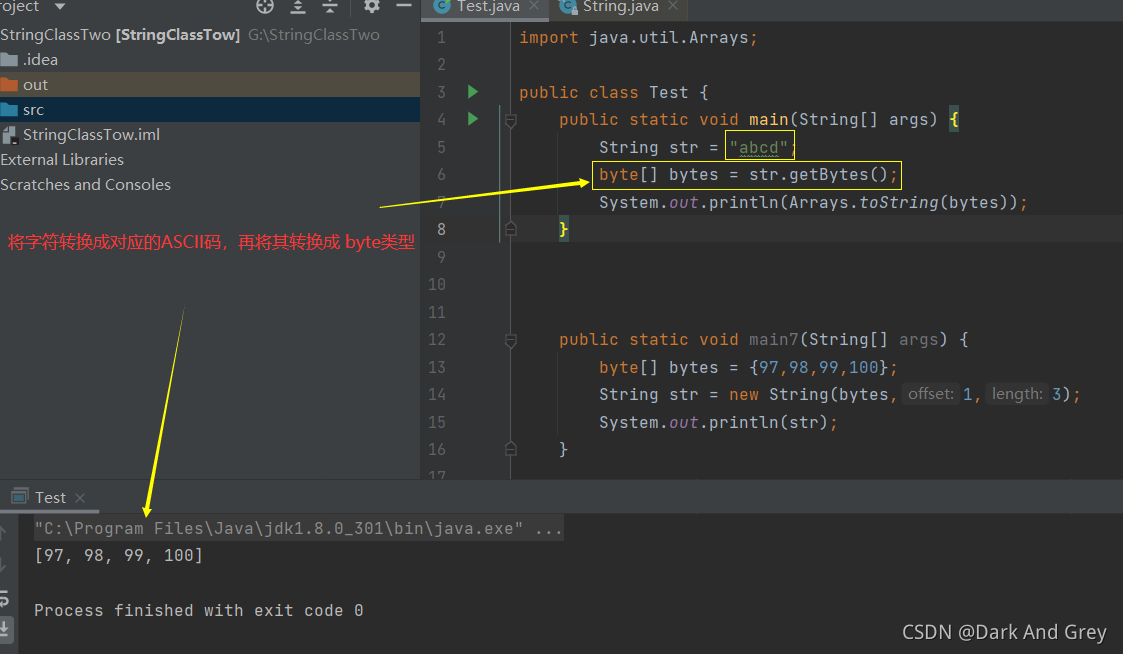Click 'Process finished with exit code 0'

198,610
